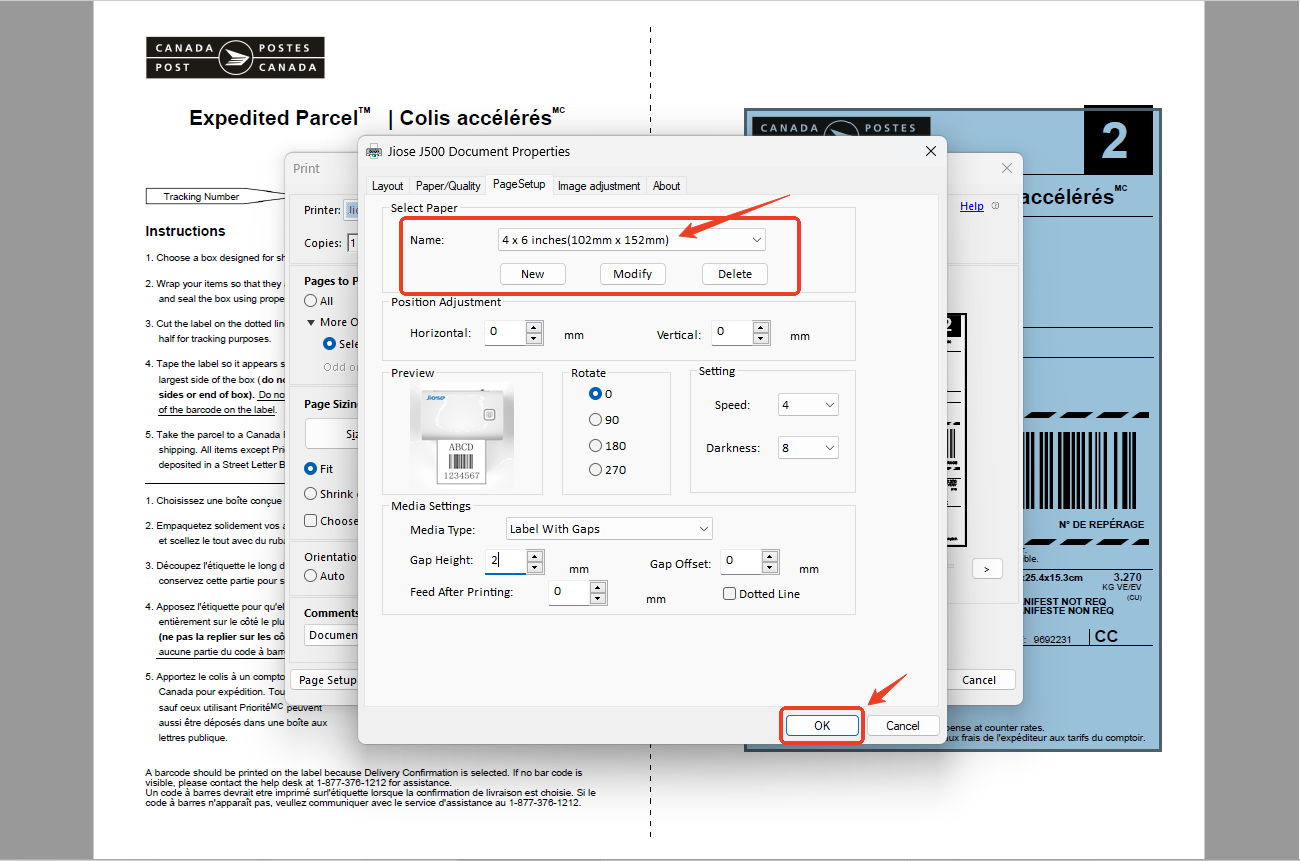Close the Jiose J500 Document Properties dialog
This screenshot has width=1300, height=861.
(931, 151)
